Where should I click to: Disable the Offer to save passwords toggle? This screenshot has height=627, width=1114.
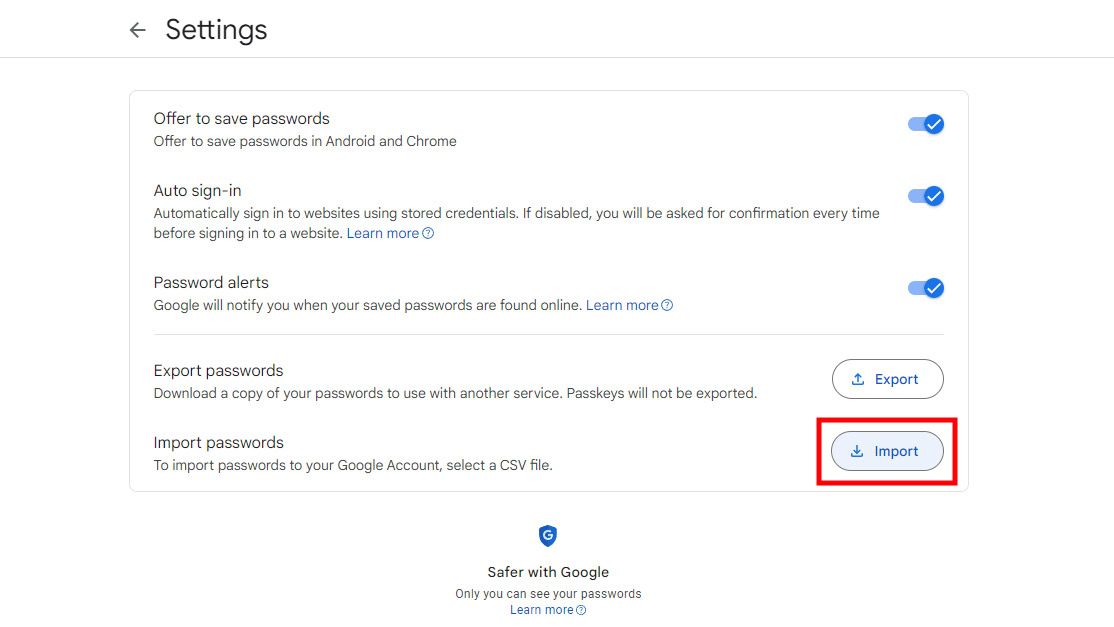tap(926, 124)
